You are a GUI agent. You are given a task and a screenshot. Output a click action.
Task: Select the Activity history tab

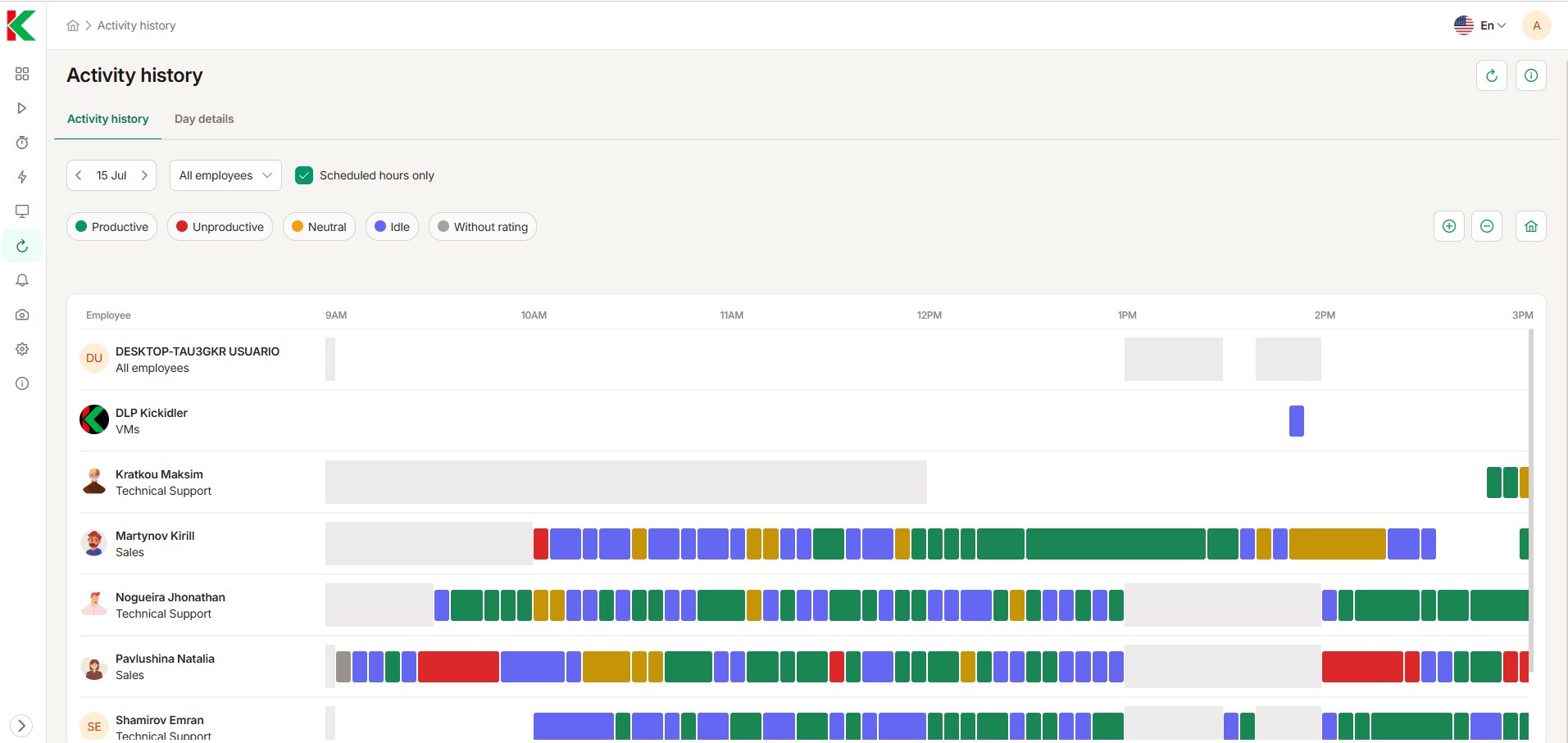(108, 119)
